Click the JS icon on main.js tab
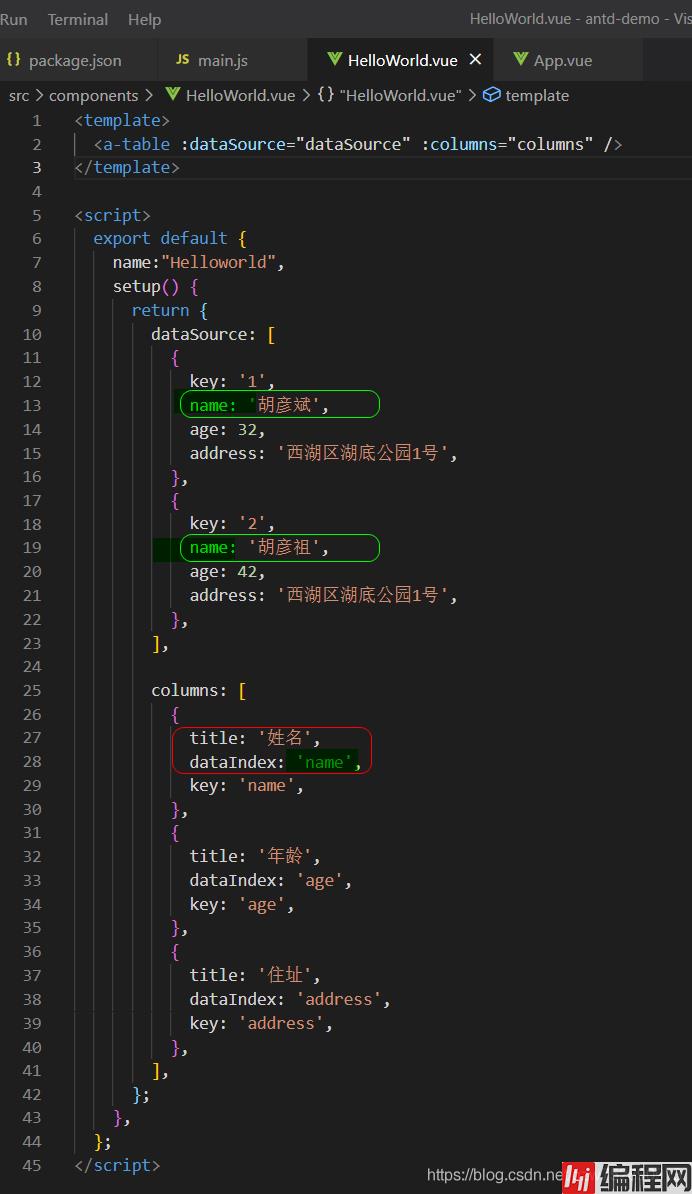The width and height of the screenshot is (692, 1194). pos(182,60)
